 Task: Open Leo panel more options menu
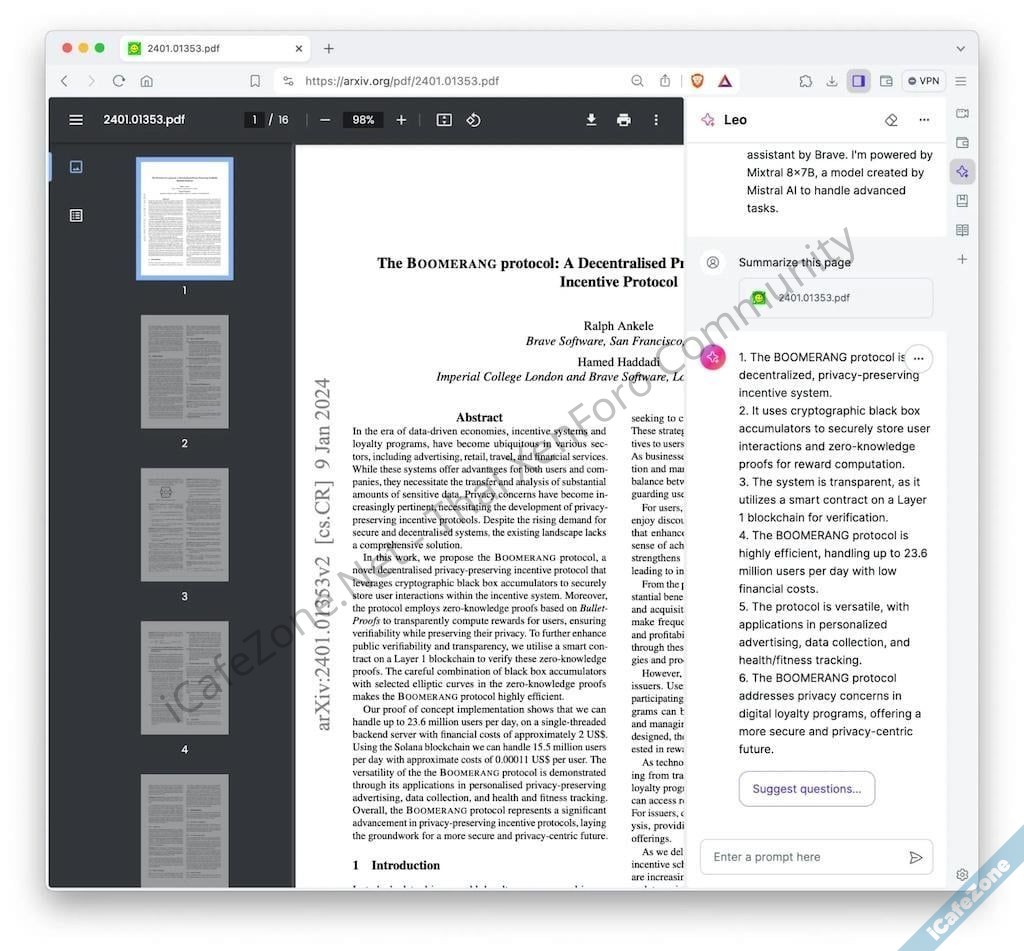[x=924, y=120]
